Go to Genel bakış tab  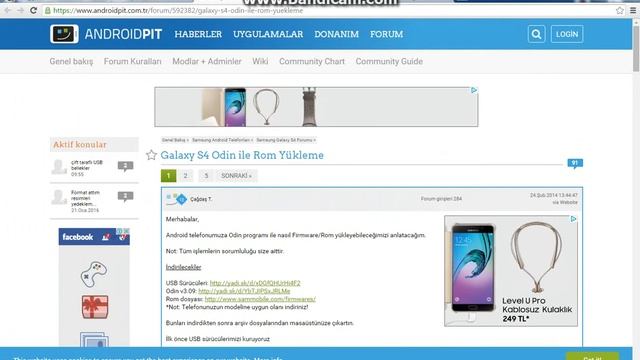[x=71, y=62]
